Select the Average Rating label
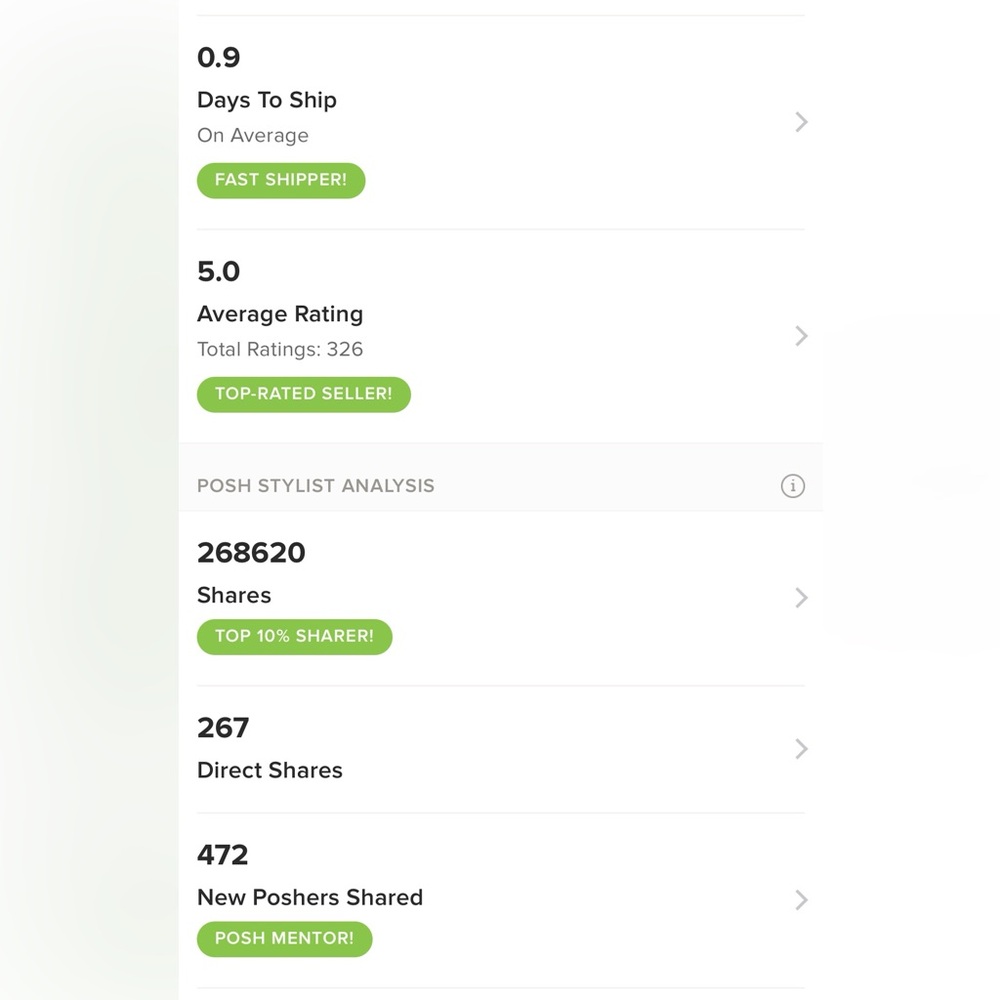This screenshot has width=1000, height=1000. click(x=280, y=314)
